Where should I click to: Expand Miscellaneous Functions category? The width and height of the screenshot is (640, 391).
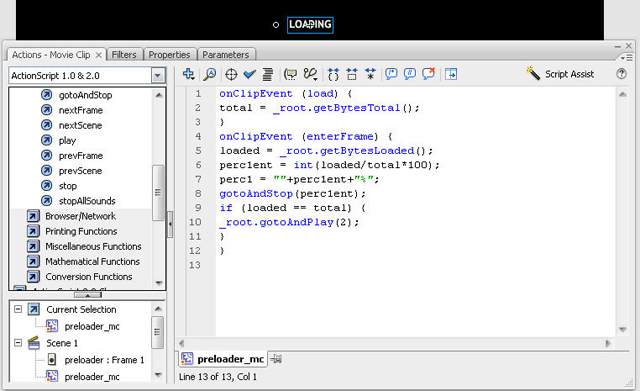coord(93,247)
